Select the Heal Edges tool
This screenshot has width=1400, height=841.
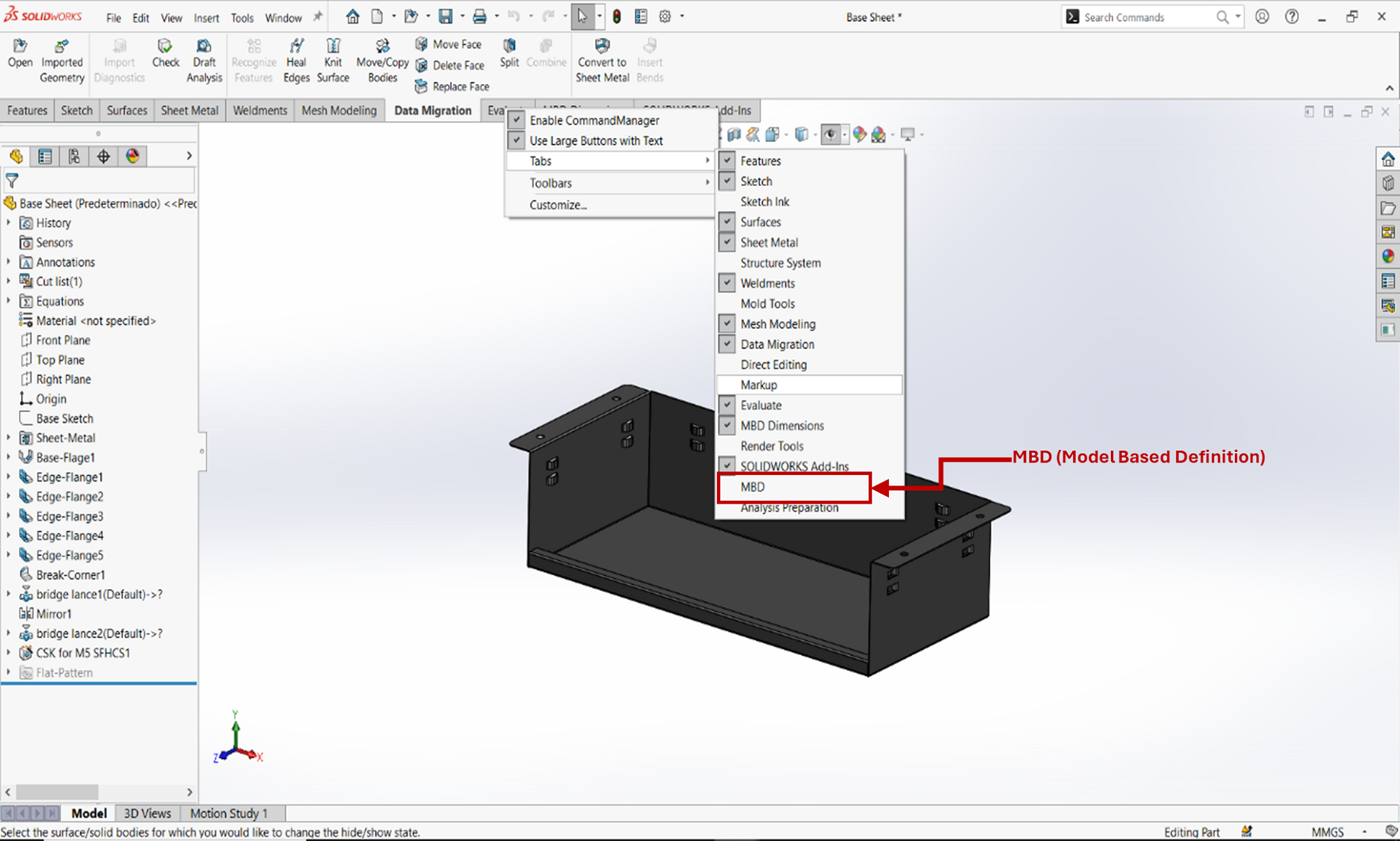pos(296,47)
